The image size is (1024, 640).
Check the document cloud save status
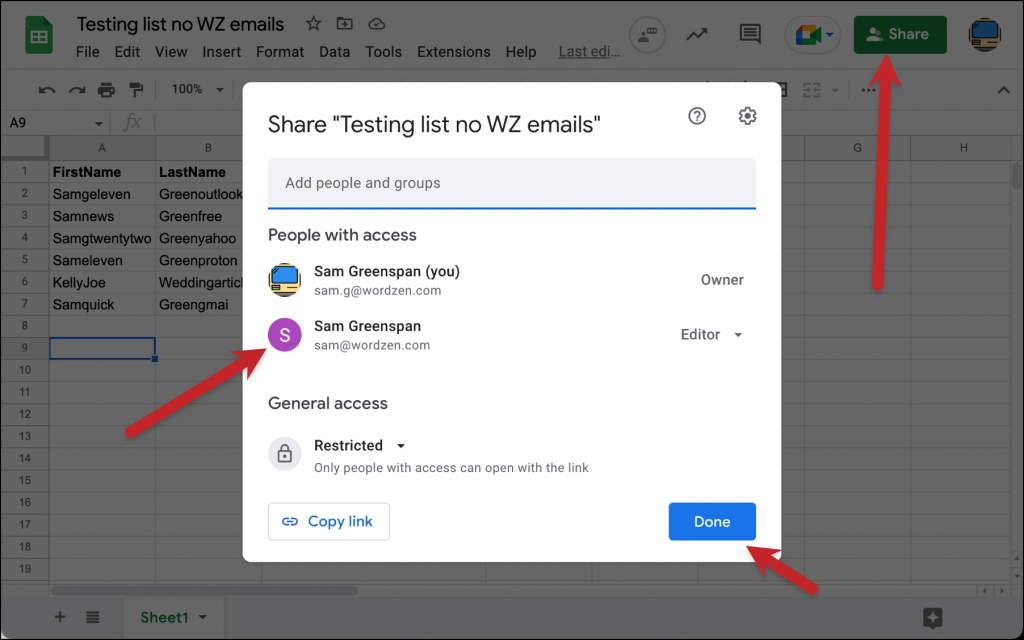[375, 23]
